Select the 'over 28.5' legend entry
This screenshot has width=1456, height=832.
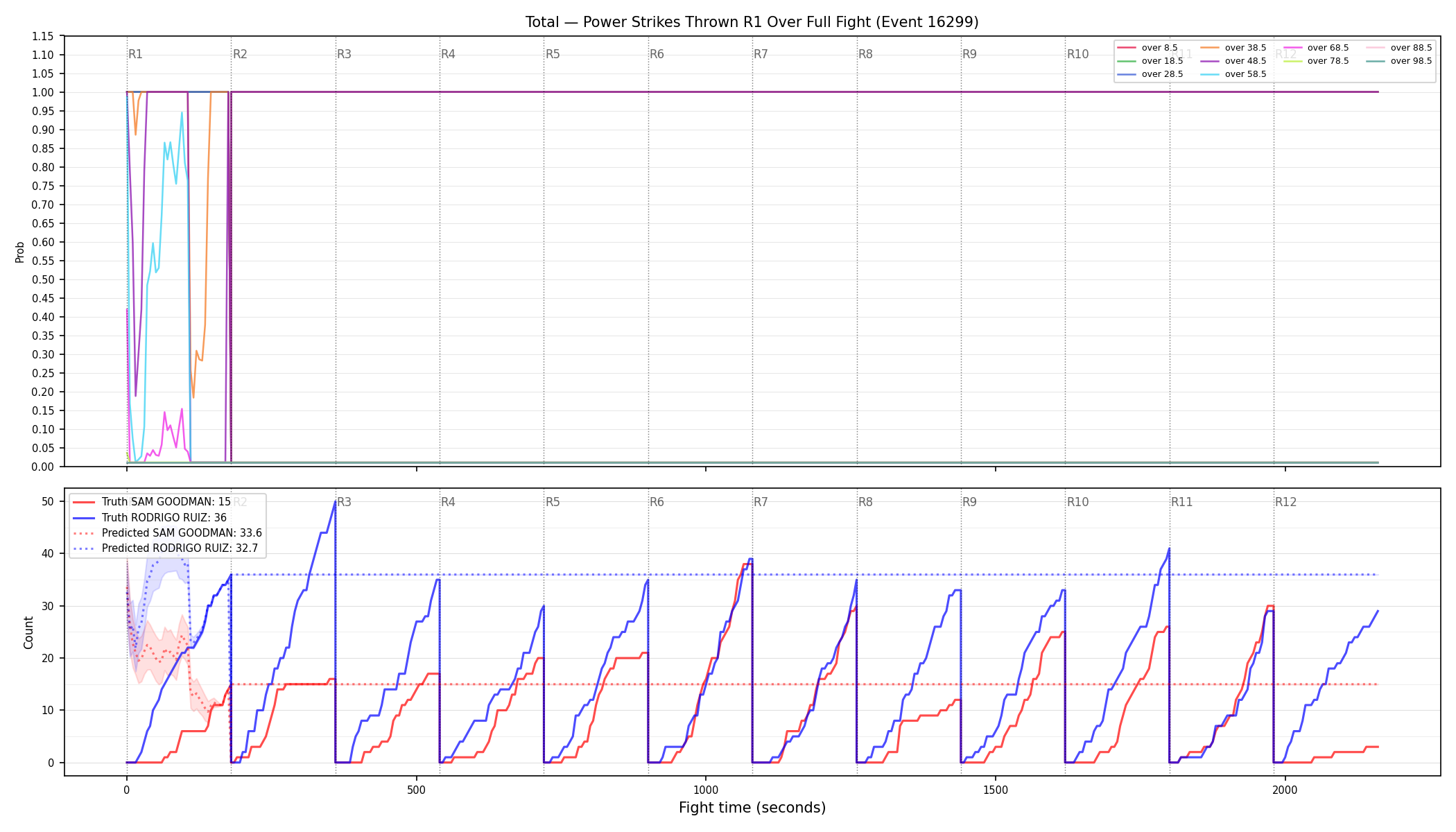1150,74
